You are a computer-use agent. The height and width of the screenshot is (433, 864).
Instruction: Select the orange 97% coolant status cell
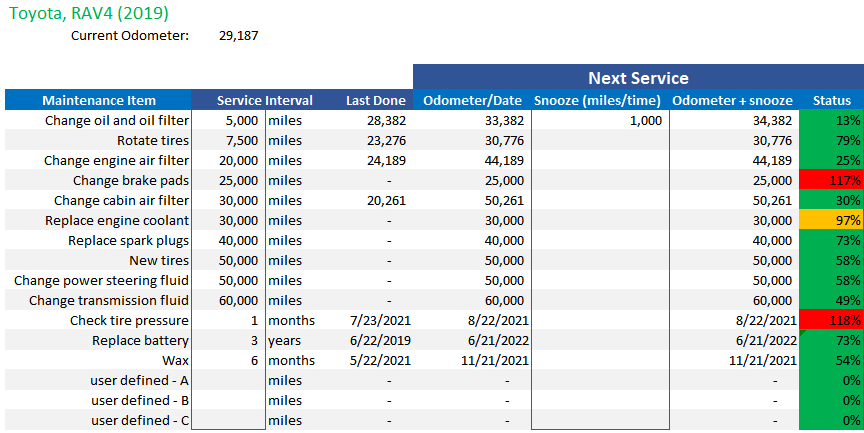(x=832, y=220)
